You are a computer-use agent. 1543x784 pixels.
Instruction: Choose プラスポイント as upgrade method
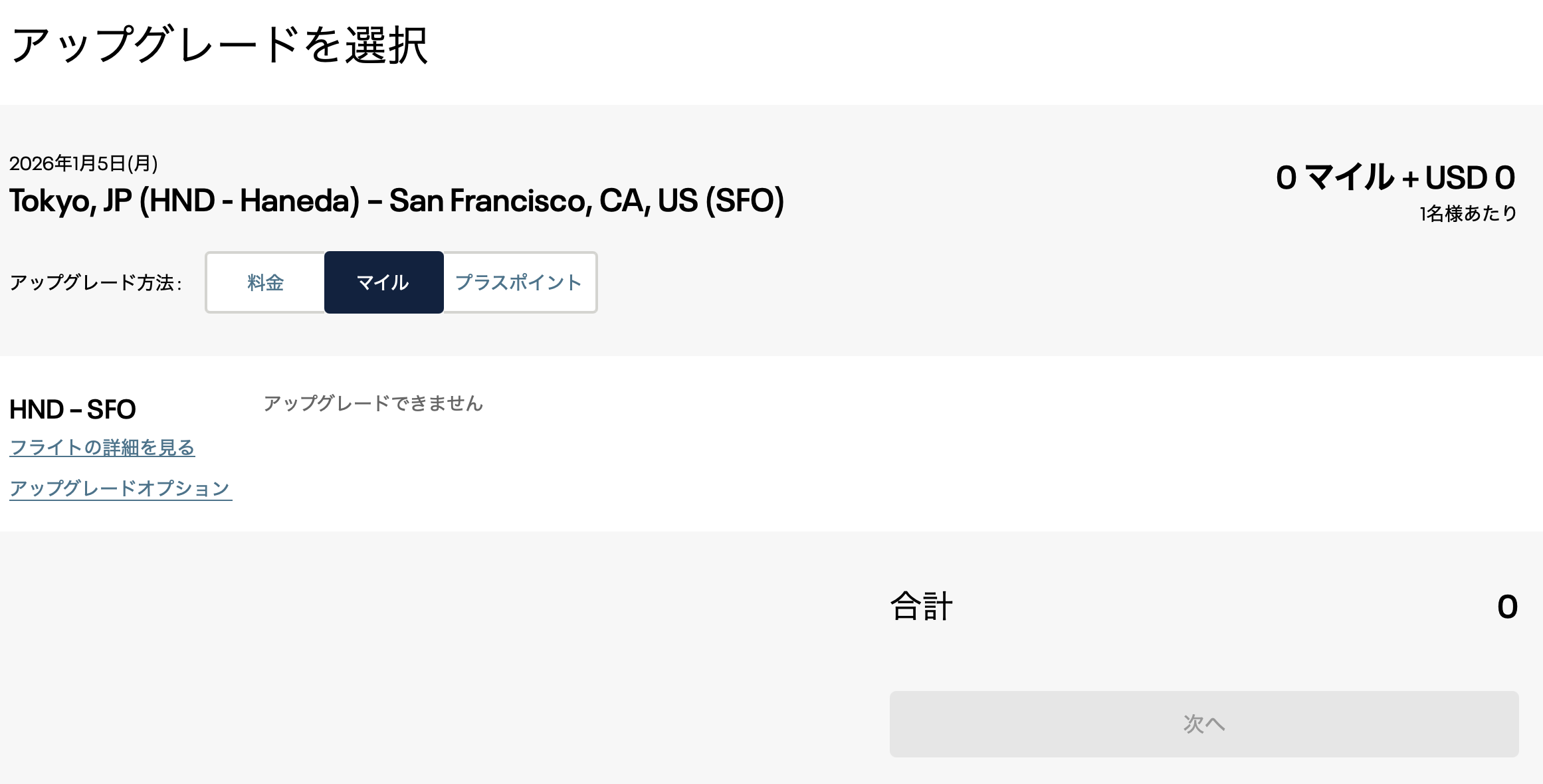(x=519, y=282)
